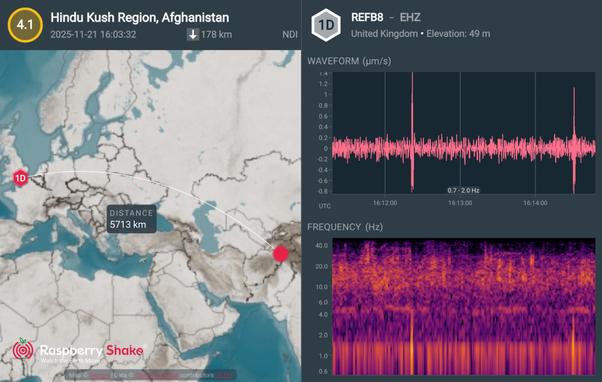Click the 10.0 Hz spectrogram axis label
This screenshot has height=382, width=602.
[x=321, y=287]
